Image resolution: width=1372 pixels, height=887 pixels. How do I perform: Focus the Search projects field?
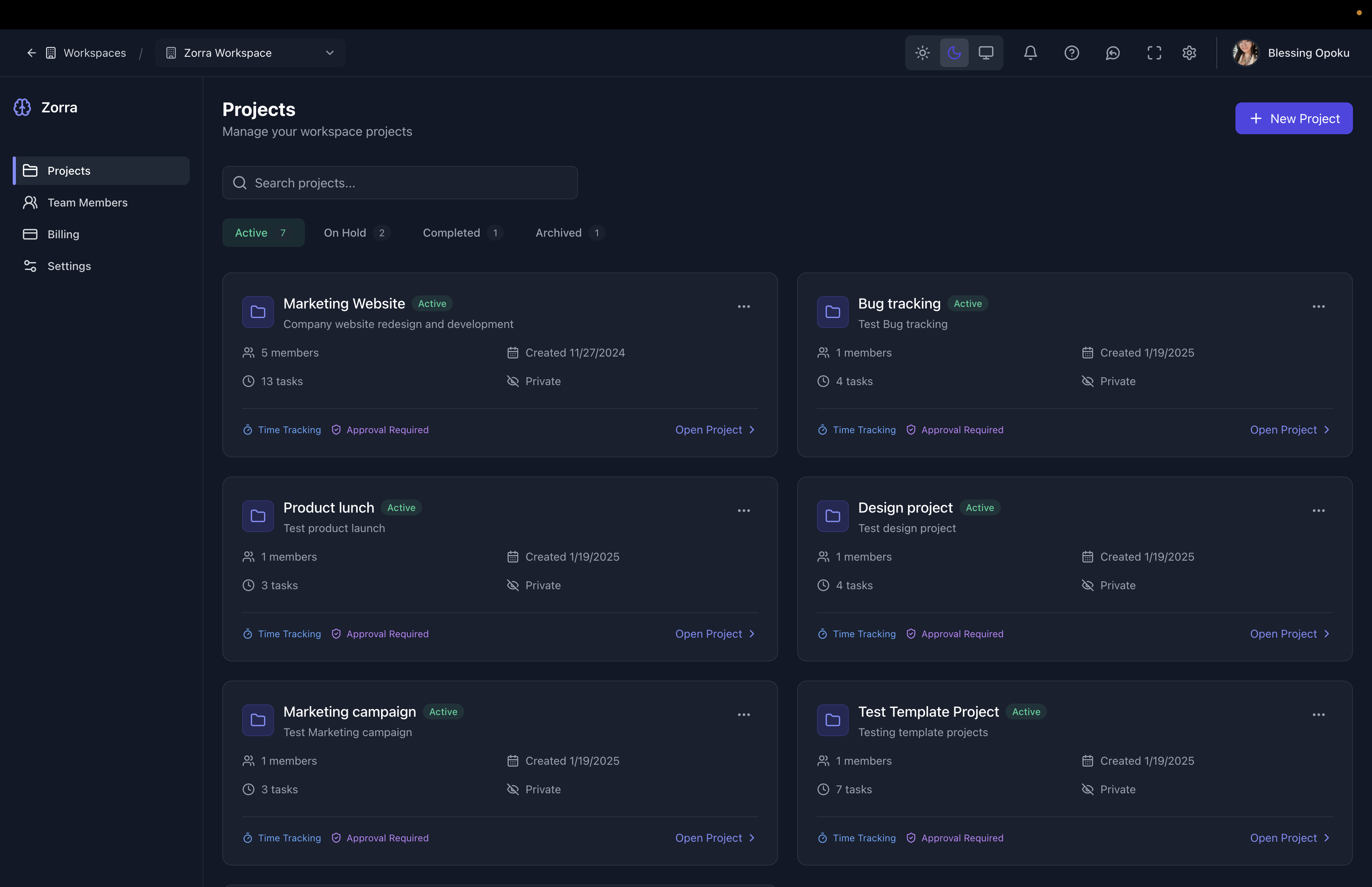point(400,183)
